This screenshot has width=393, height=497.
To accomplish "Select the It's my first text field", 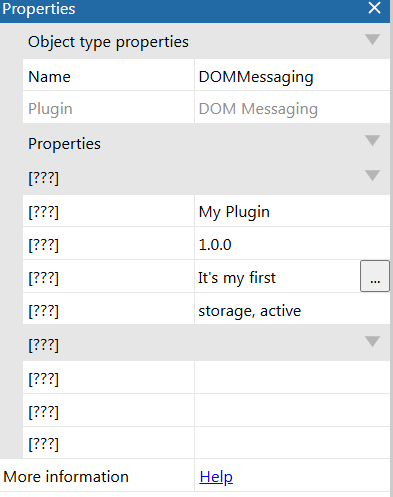I will pyautogui.click(x=277, y=276).
